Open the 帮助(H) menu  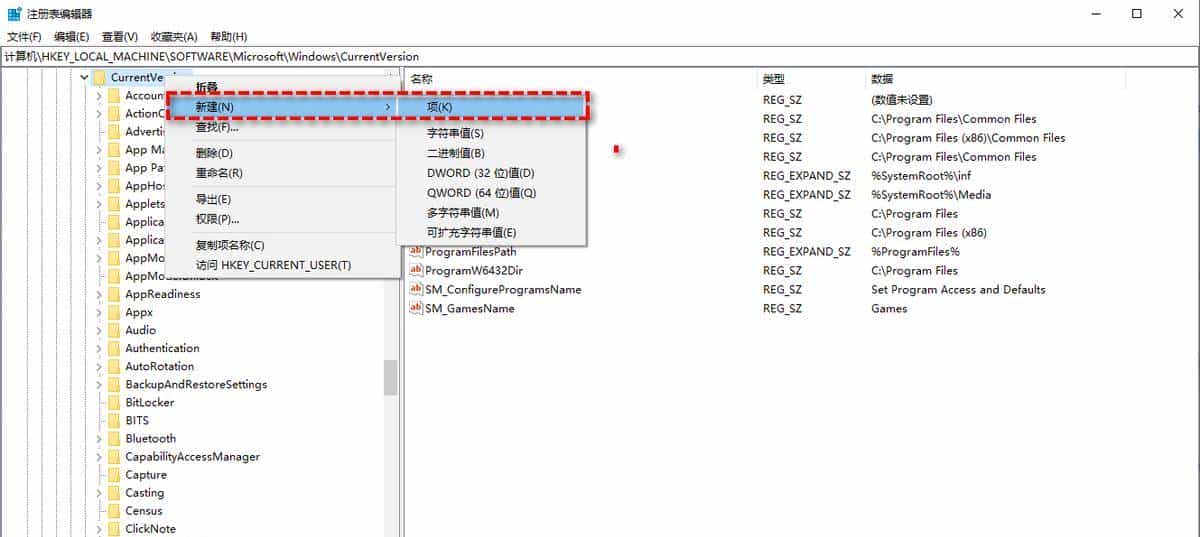point(228,36)
